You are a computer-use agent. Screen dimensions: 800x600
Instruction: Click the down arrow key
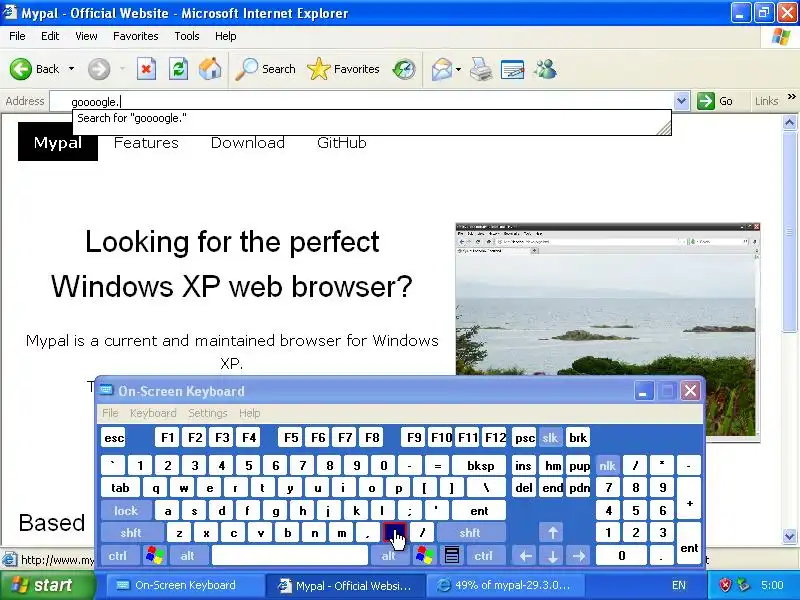coord(552,555)
